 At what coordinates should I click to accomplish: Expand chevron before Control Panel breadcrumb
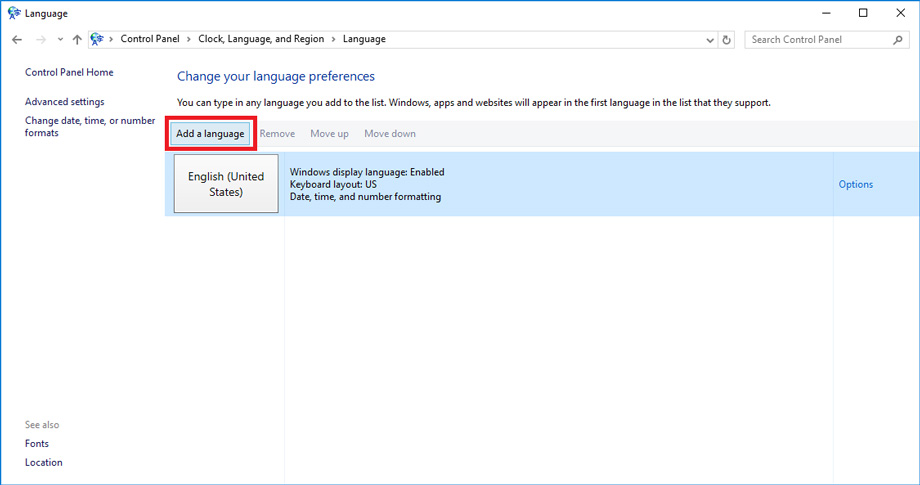pyautogui.click(x=111, y=39)
